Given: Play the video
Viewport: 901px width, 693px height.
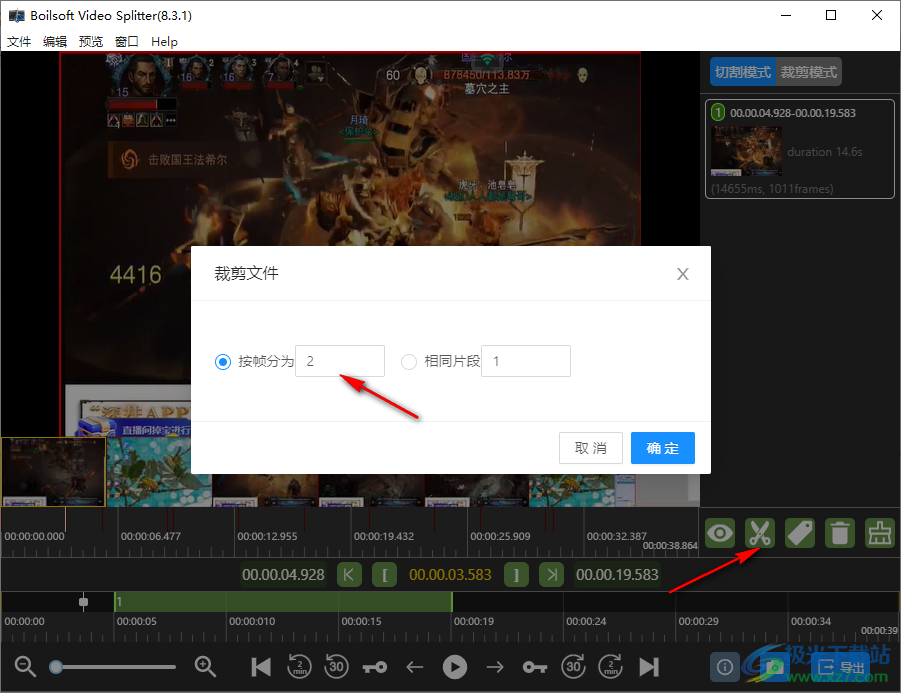Looking at the screenshot, I should (455, 667).
